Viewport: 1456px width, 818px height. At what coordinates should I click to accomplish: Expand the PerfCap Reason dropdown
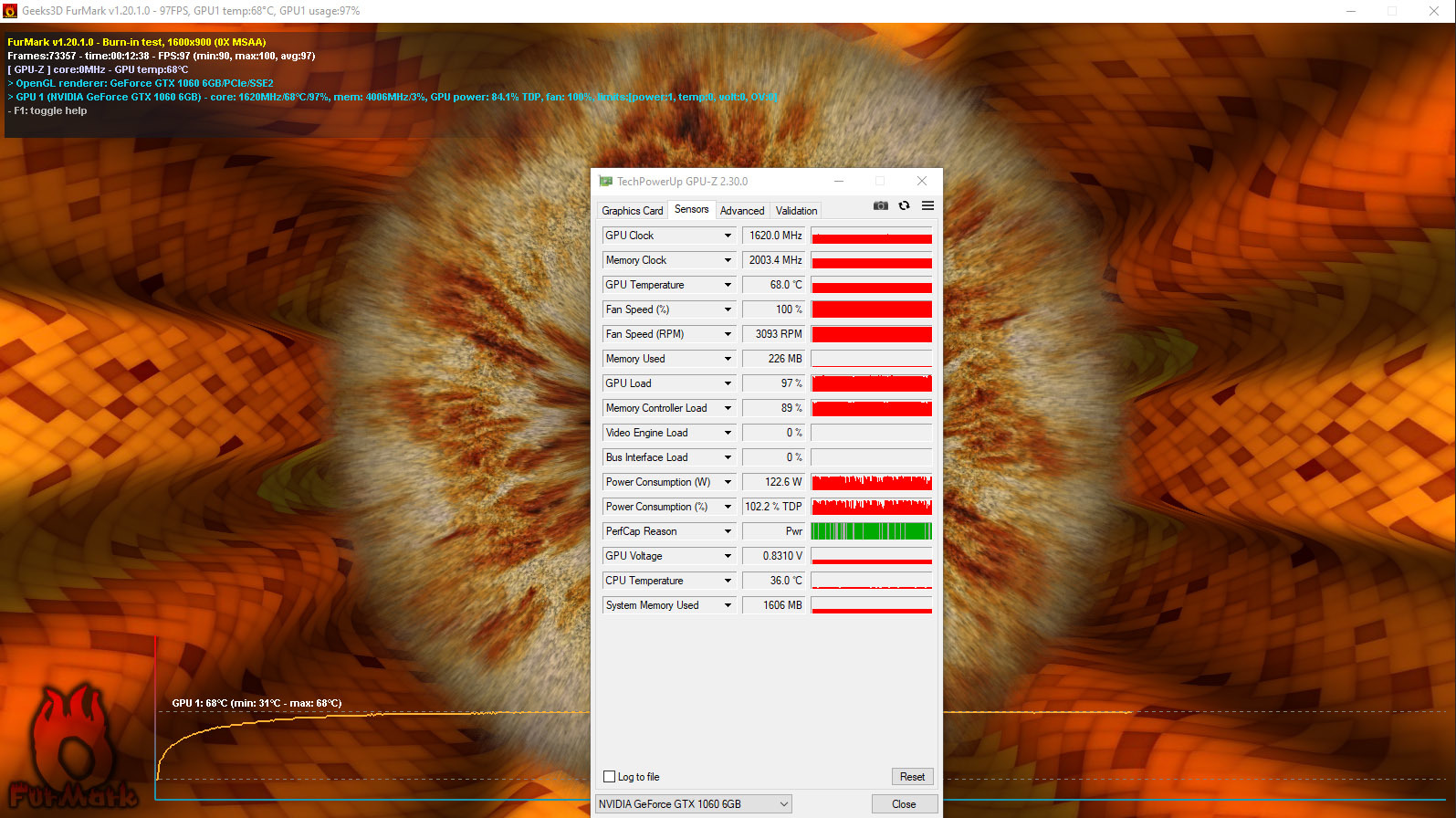pyautogui.click(x=728, y=531)
